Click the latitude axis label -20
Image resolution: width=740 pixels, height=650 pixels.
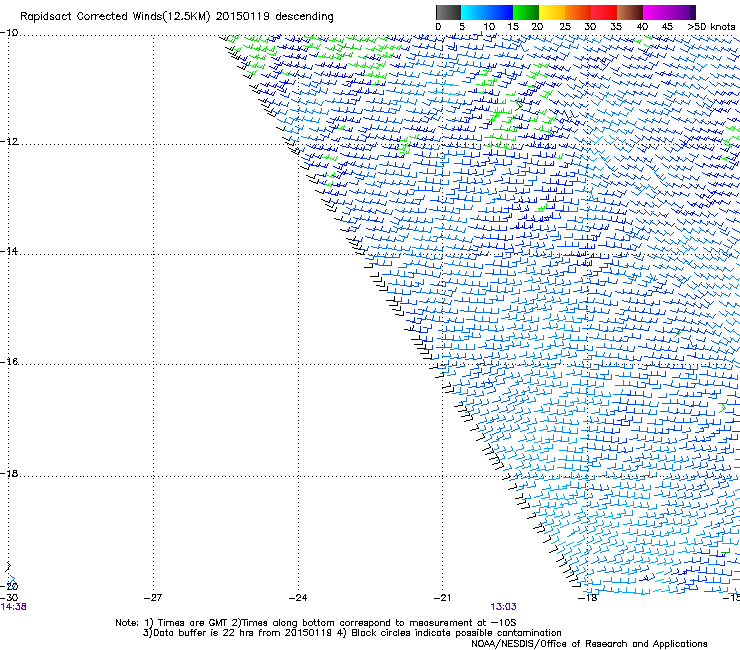click(x=10, y=586)
